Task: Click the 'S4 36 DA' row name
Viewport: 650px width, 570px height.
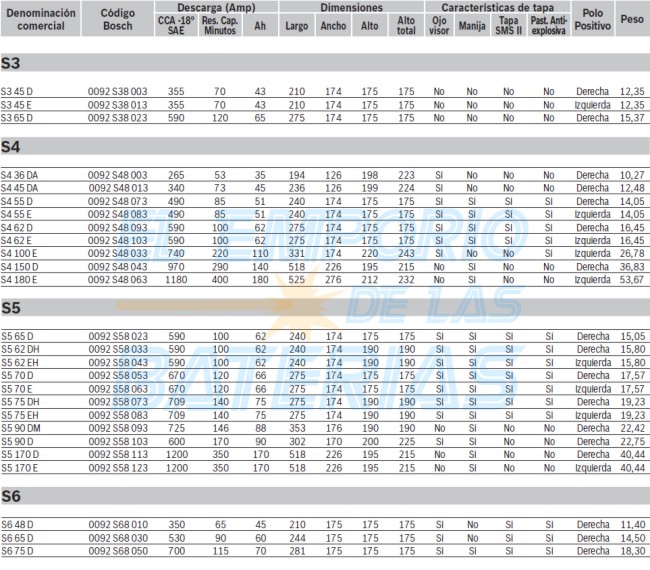Action: click(19, 175)
